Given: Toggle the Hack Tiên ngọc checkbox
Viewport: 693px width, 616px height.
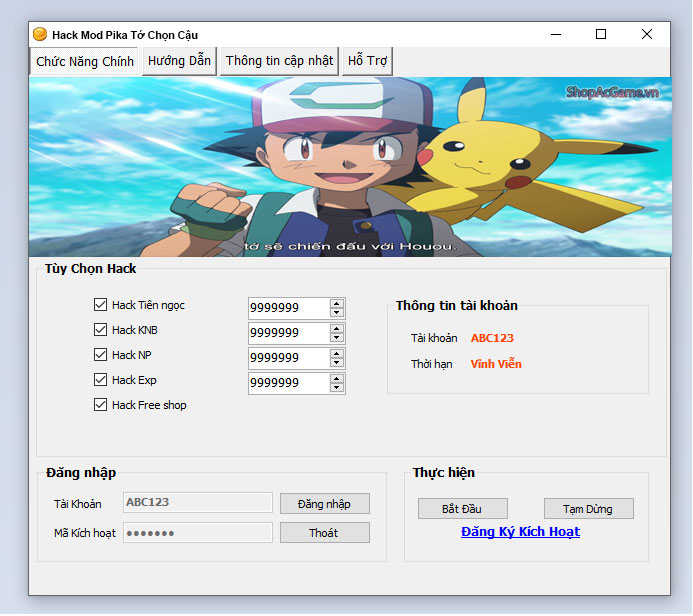Looking at the screenshot, I should (x=100, y=305).
